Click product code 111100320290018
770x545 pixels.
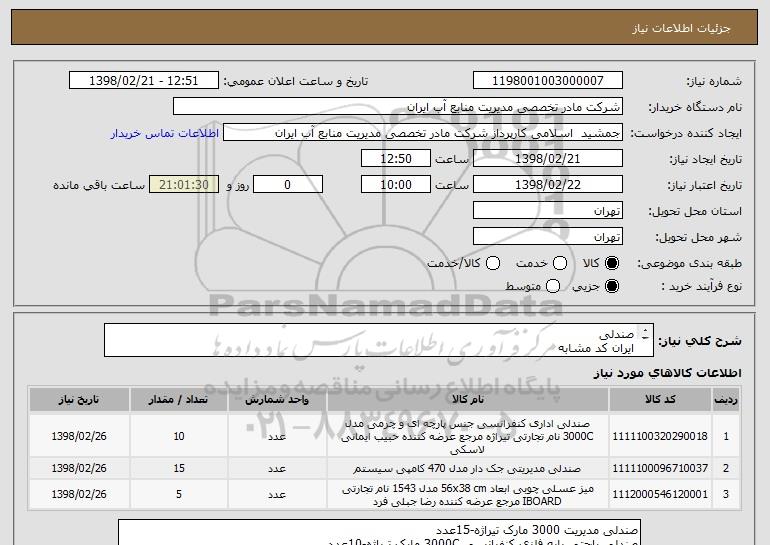[660, 436]
